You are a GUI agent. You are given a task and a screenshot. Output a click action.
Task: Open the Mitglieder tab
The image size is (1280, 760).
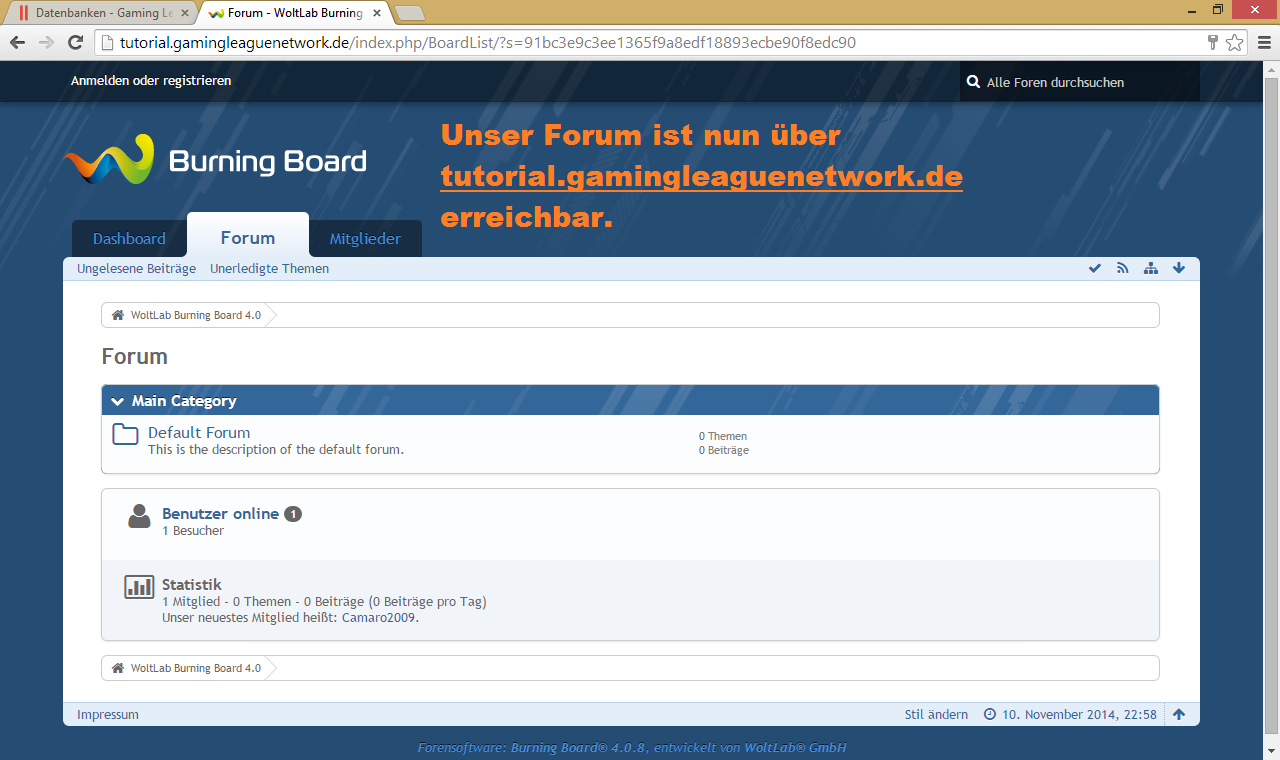[365, 239]
